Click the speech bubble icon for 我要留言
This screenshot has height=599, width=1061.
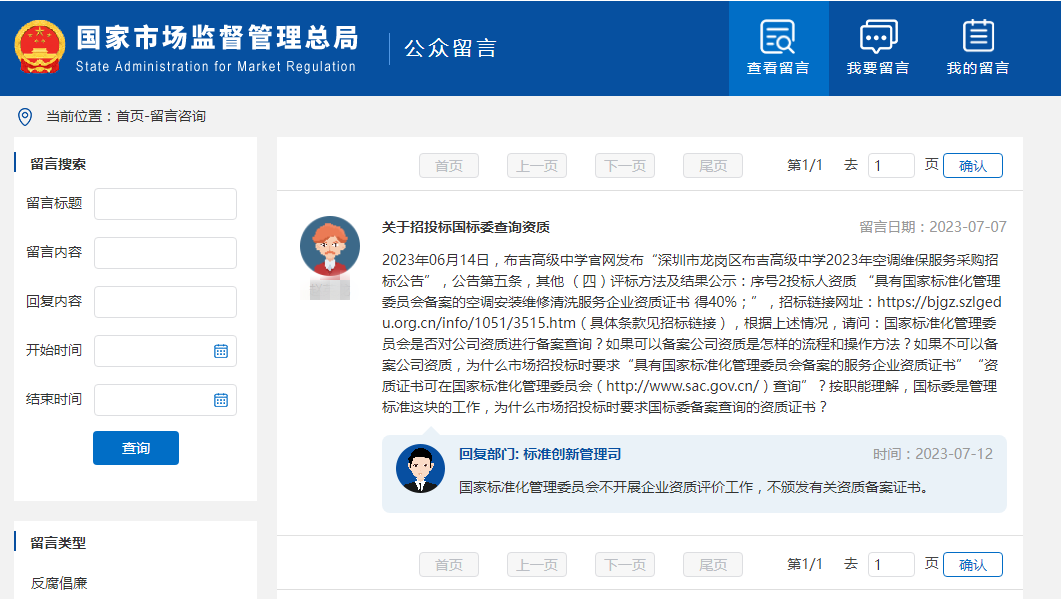[x=878, y=37]
